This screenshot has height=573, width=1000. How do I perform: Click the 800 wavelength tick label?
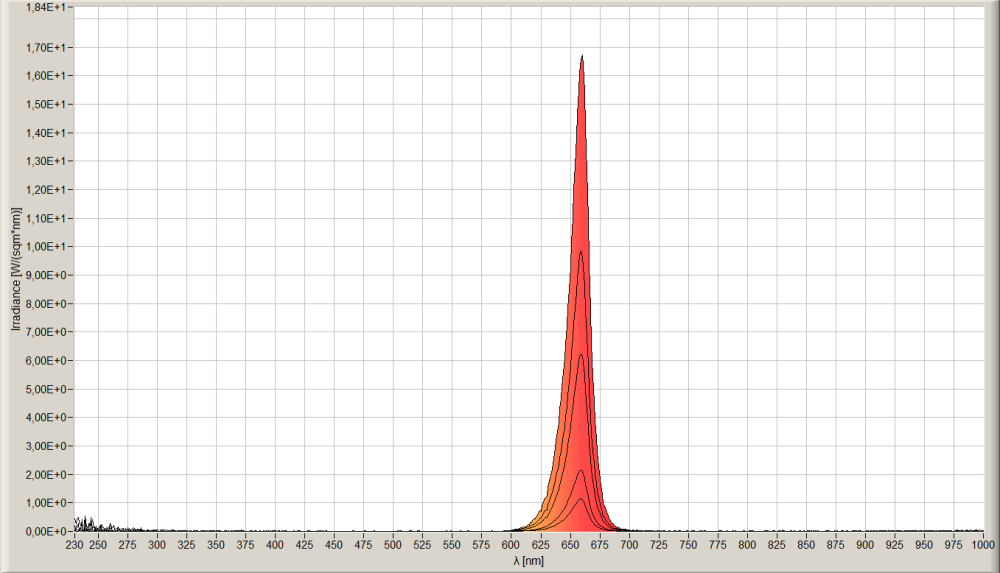point(747,545)
